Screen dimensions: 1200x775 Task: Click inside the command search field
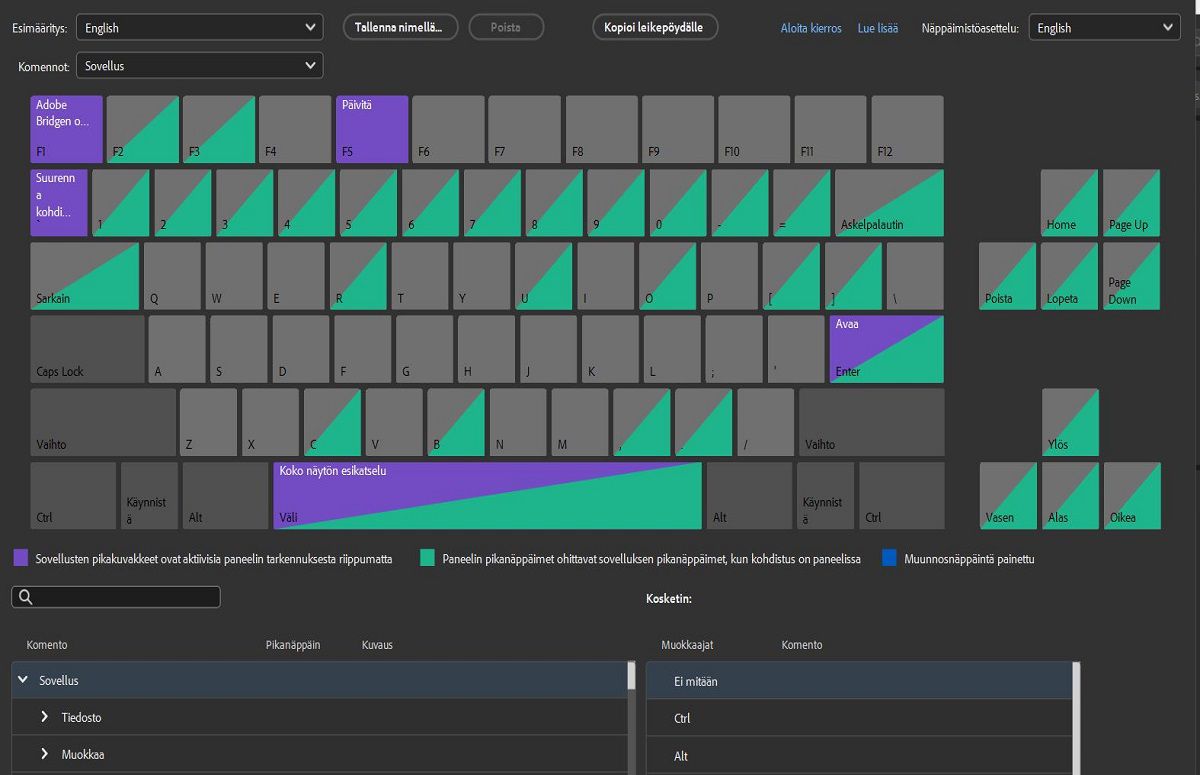pyautogui.click(x=116, y=597)
